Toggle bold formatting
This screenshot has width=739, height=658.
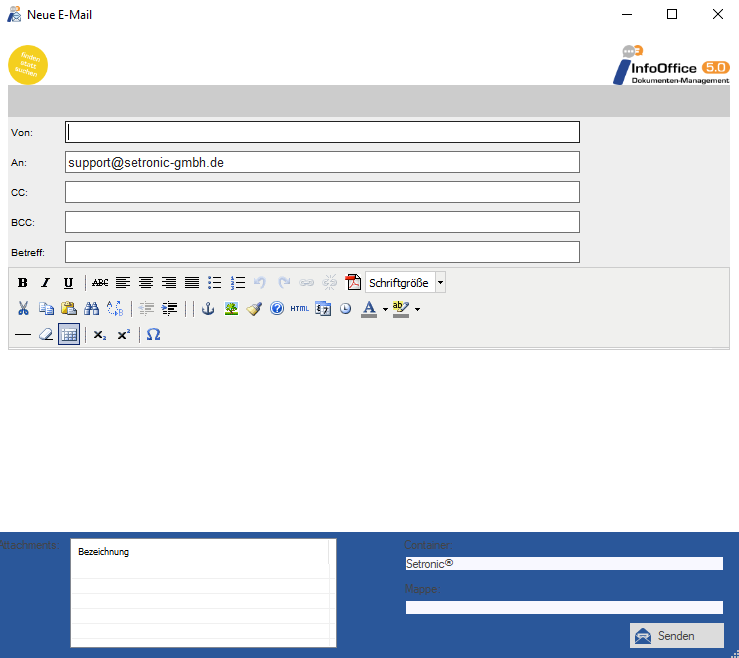pos(23,283)
